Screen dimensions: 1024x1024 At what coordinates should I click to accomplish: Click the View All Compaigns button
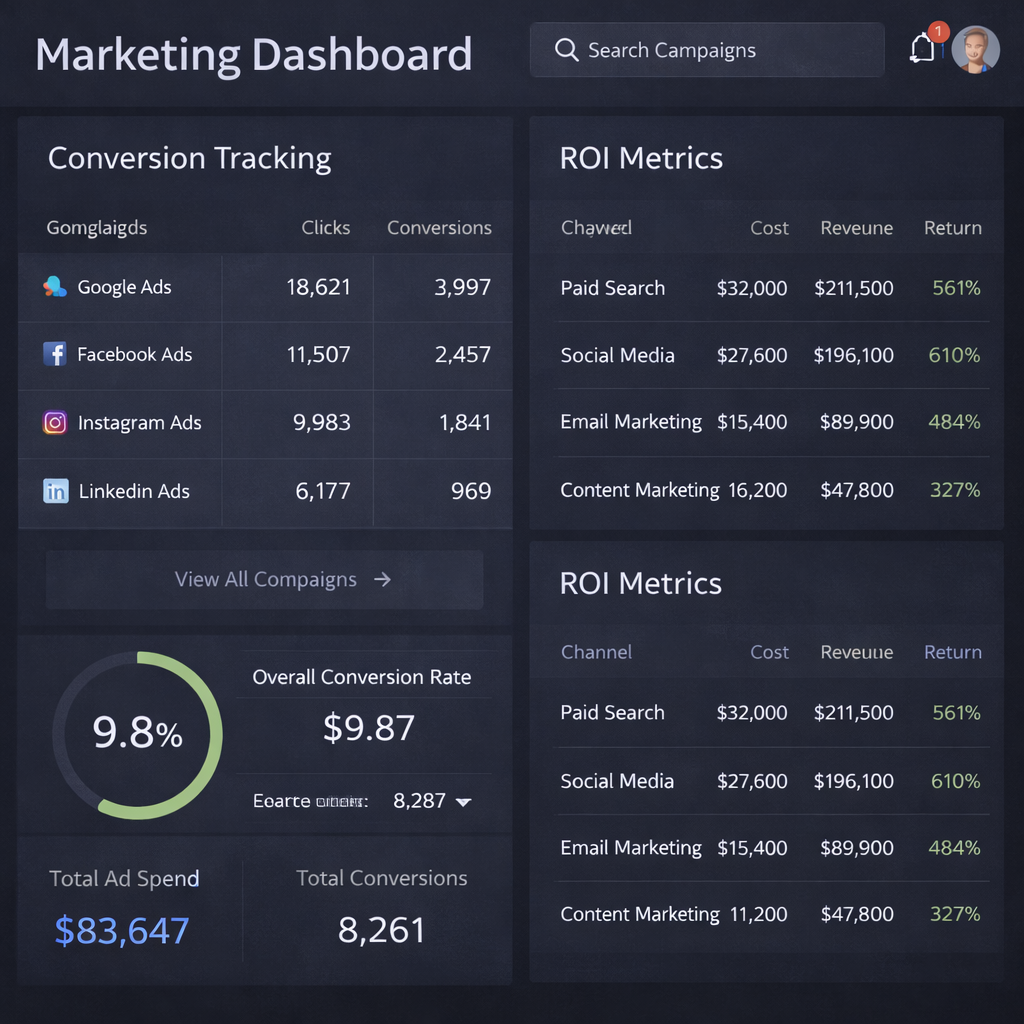(x=265, y=579)
